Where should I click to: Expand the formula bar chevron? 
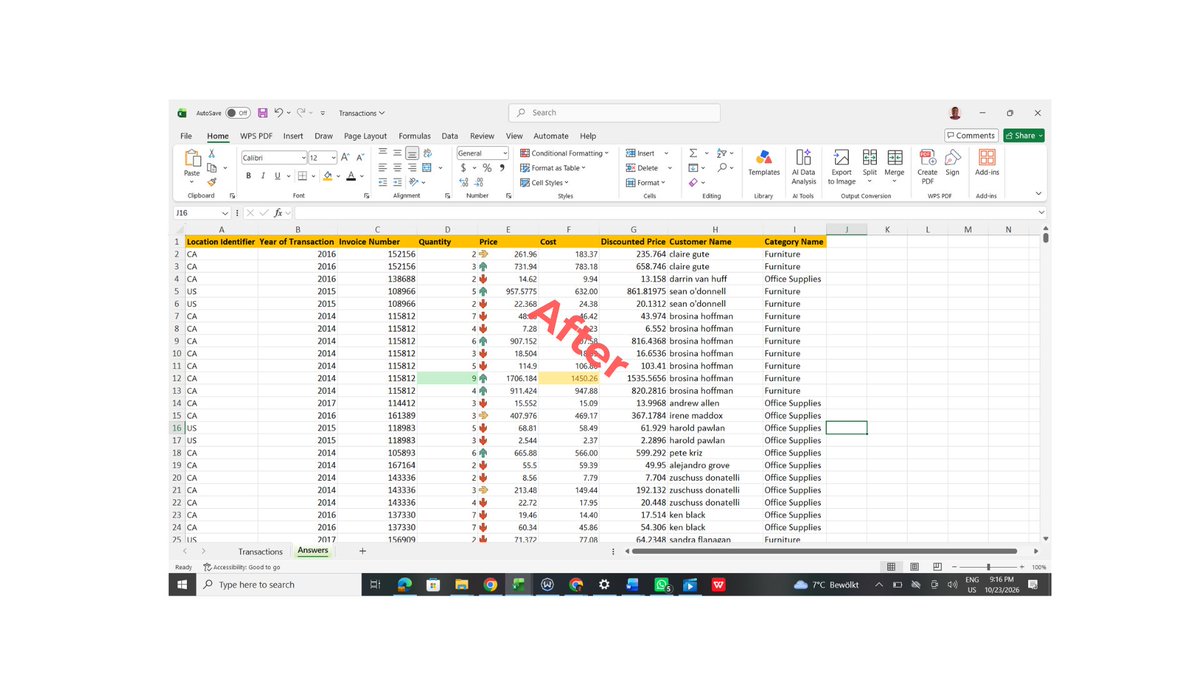pyautogui.click(x=1041, y=213)
